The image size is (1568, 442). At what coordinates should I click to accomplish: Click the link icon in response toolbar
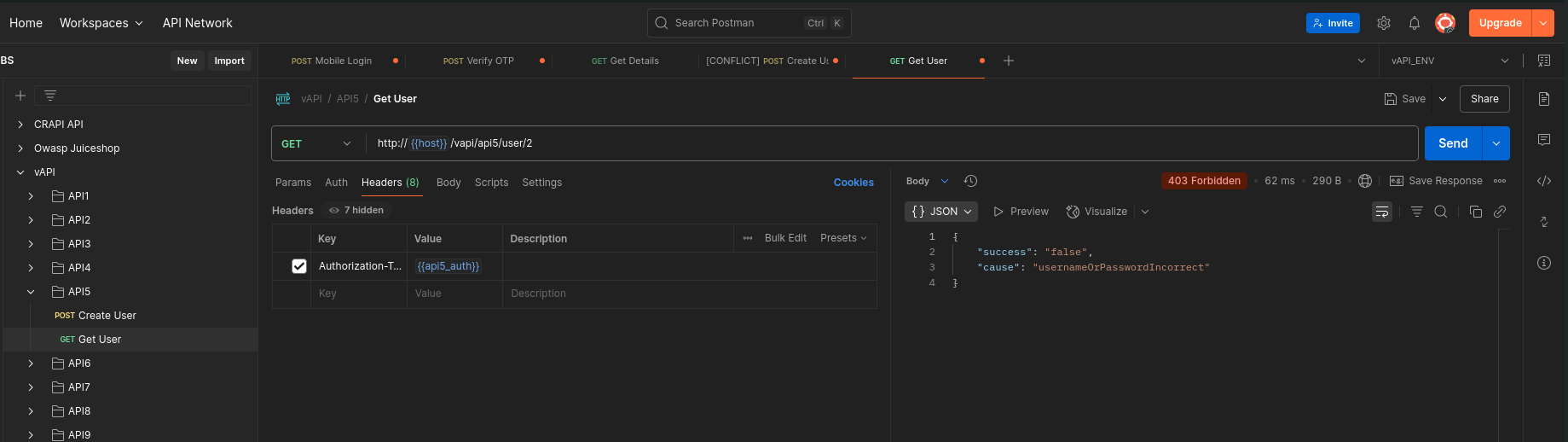[1500, 212]
